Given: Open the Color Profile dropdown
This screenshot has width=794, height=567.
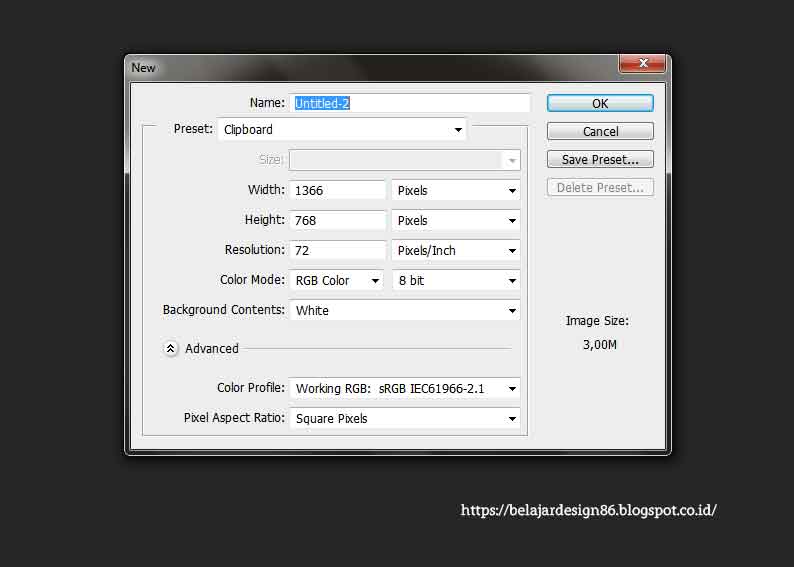Looking at the screenshot, I should pos(405,388).
